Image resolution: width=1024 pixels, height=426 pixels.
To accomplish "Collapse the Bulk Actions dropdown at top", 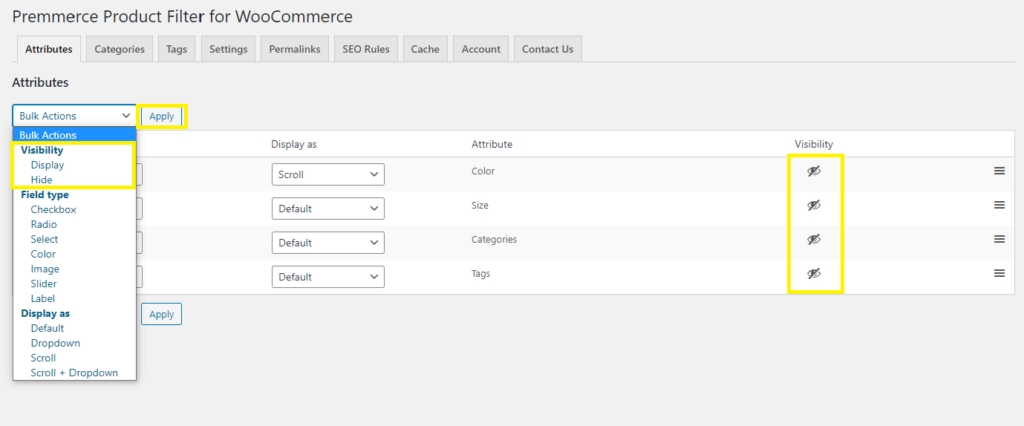I will [74, 116].
